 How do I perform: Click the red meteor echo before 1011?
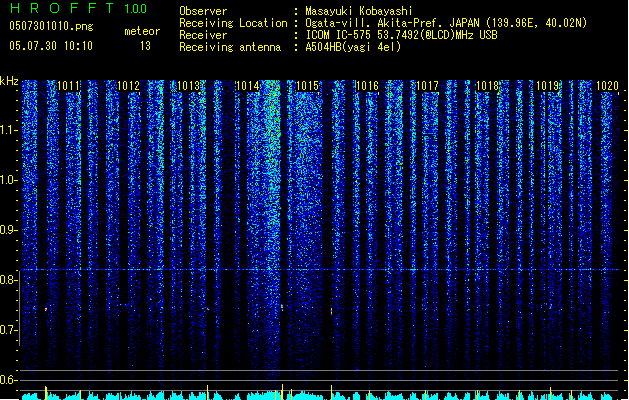46,309
